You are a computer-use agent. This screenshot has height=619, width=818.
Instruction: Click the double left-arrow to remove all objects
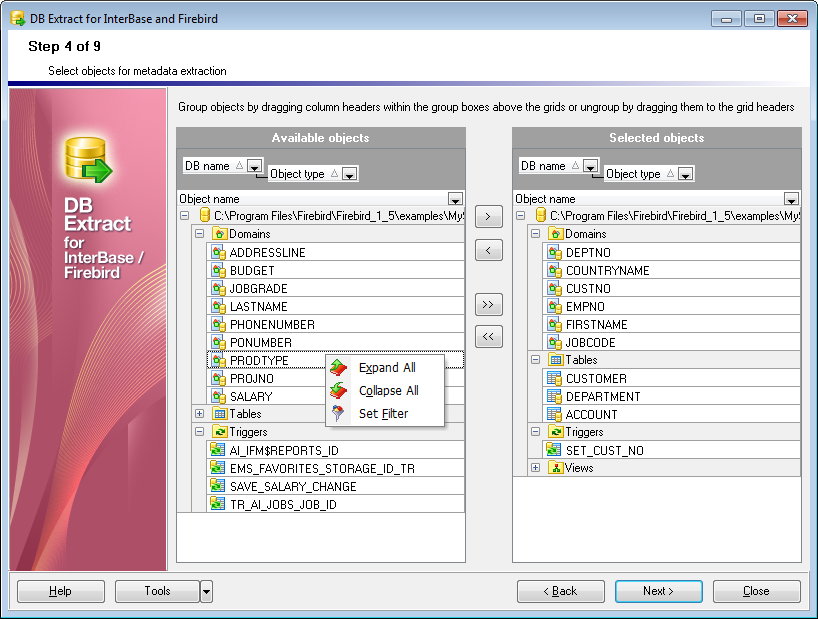(x=489, y=336)
